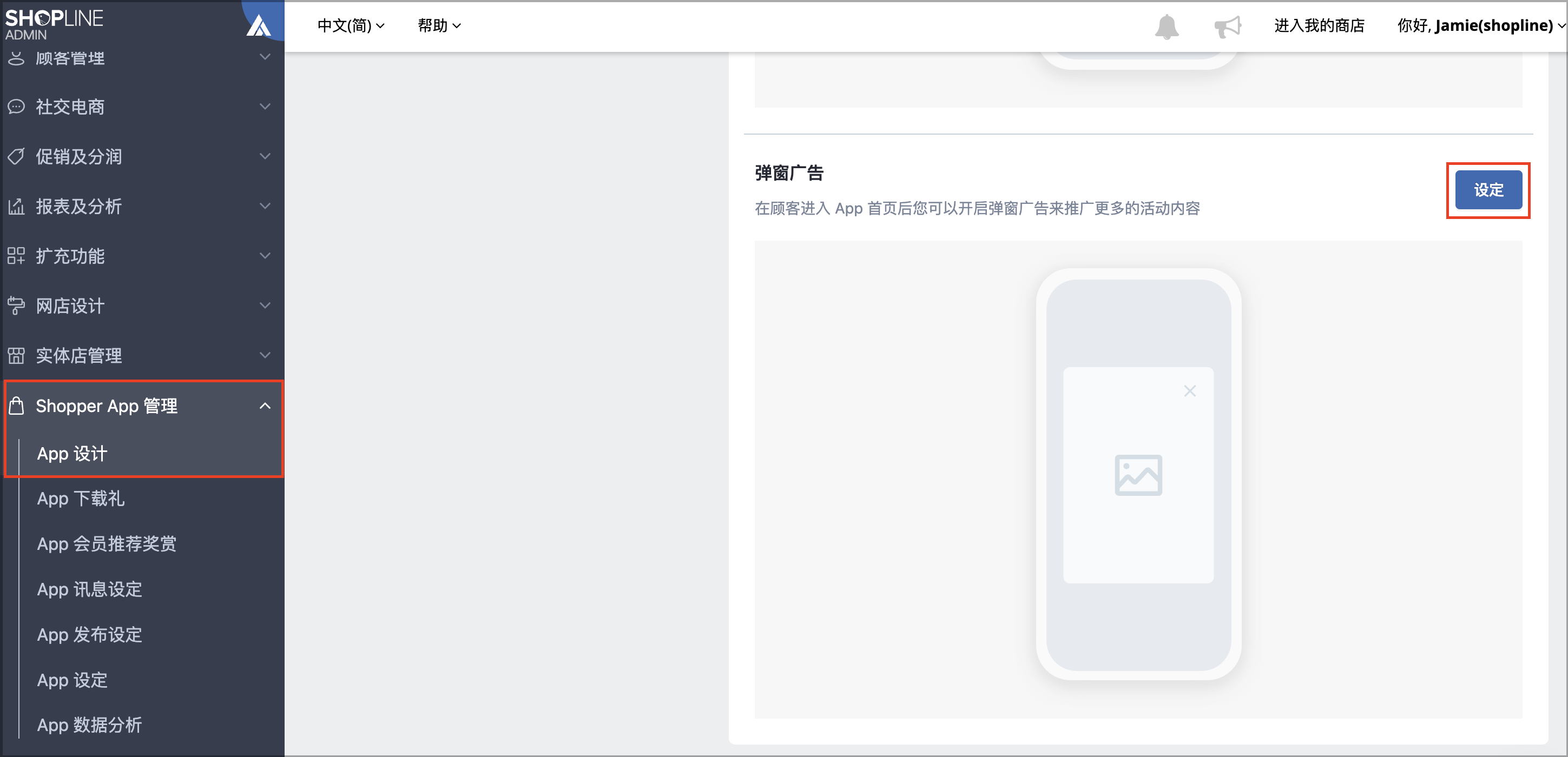Click the SHOPLINE Admin logo
Viewport: 1568px width, 757px height.
point(54,24)
